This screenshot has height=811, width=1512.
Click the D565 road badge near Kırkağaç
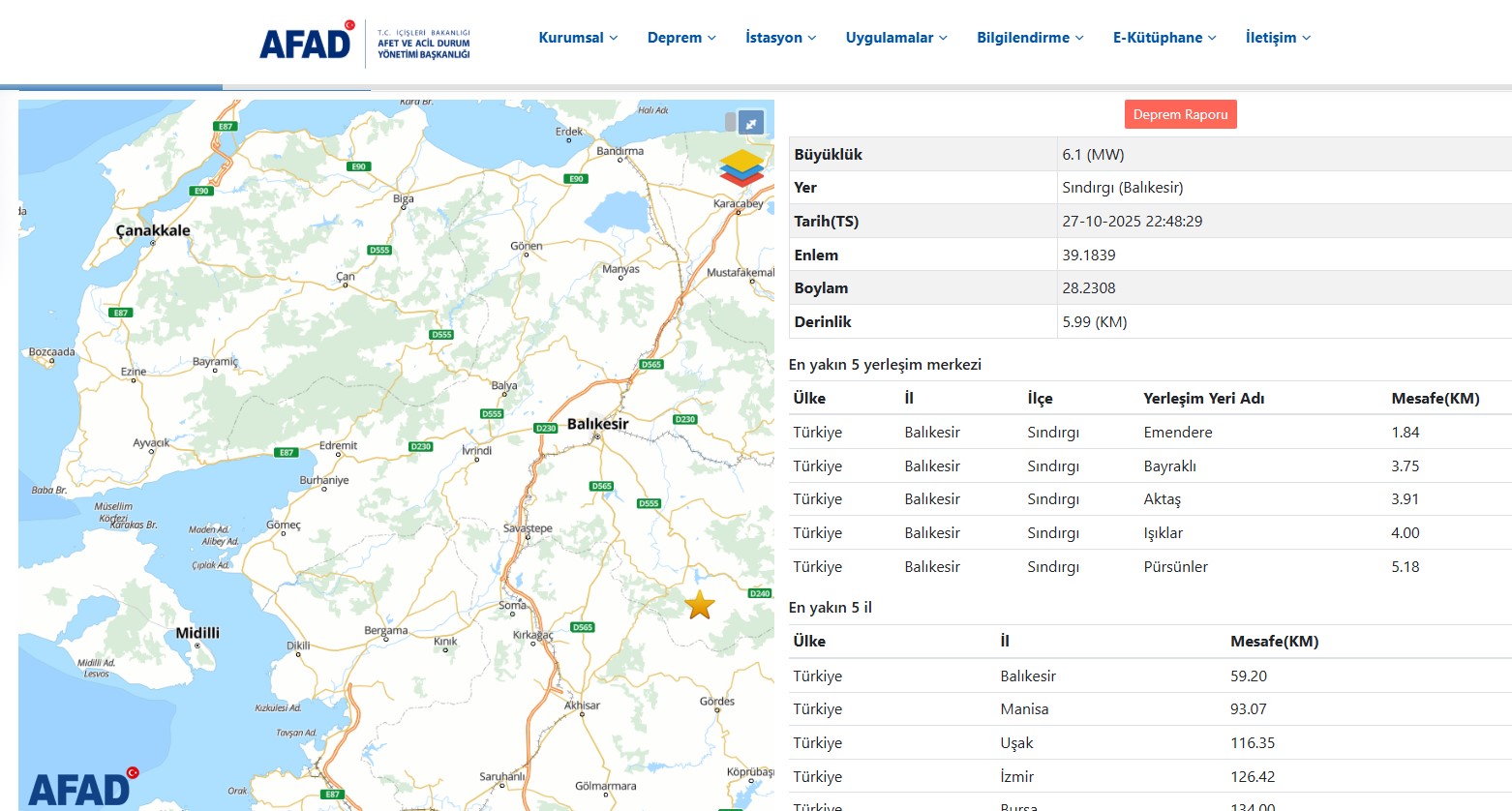click(582, 627)
